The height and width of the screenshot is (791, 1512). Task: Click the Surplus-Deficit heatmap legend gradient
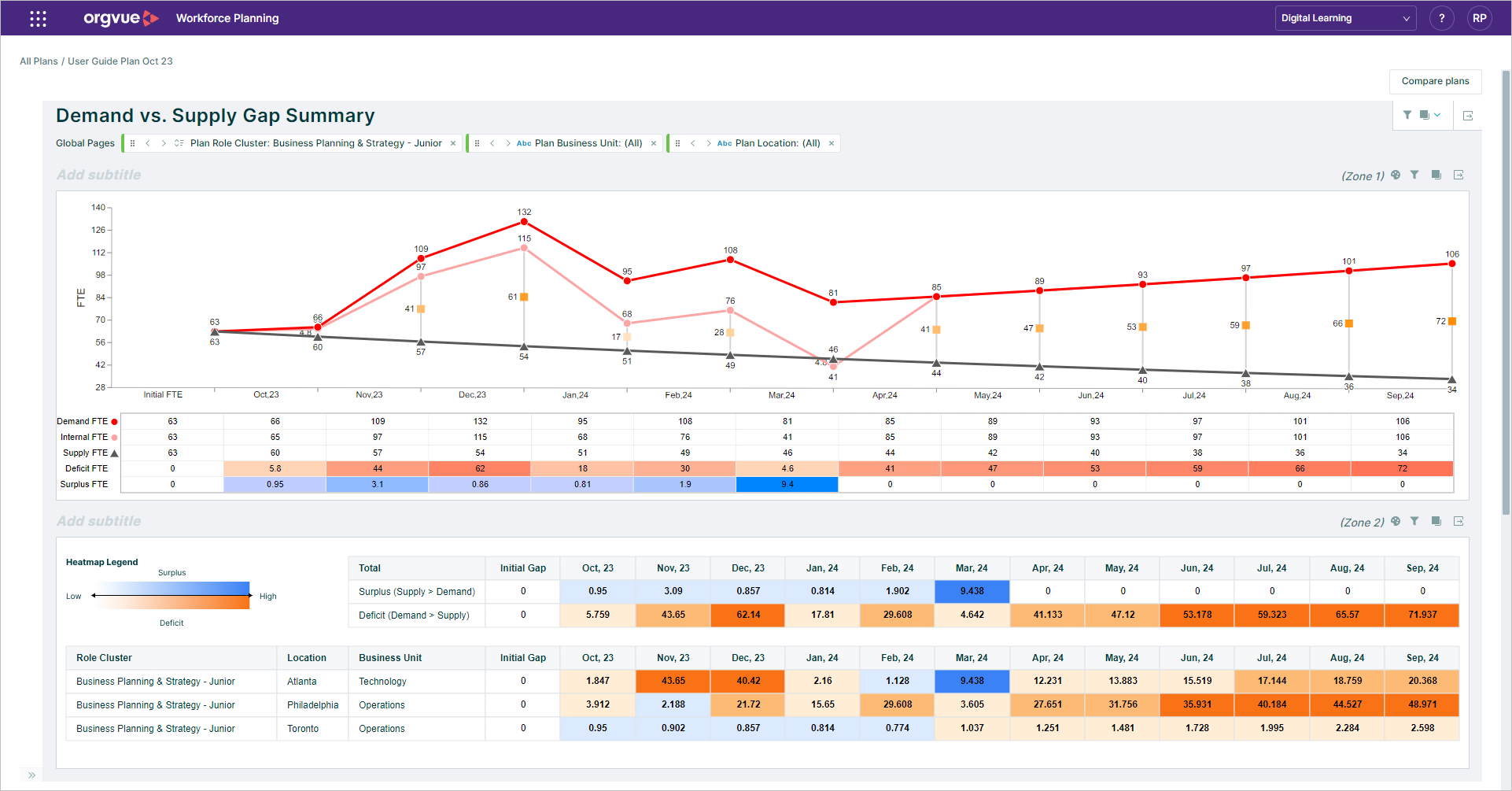171,596
